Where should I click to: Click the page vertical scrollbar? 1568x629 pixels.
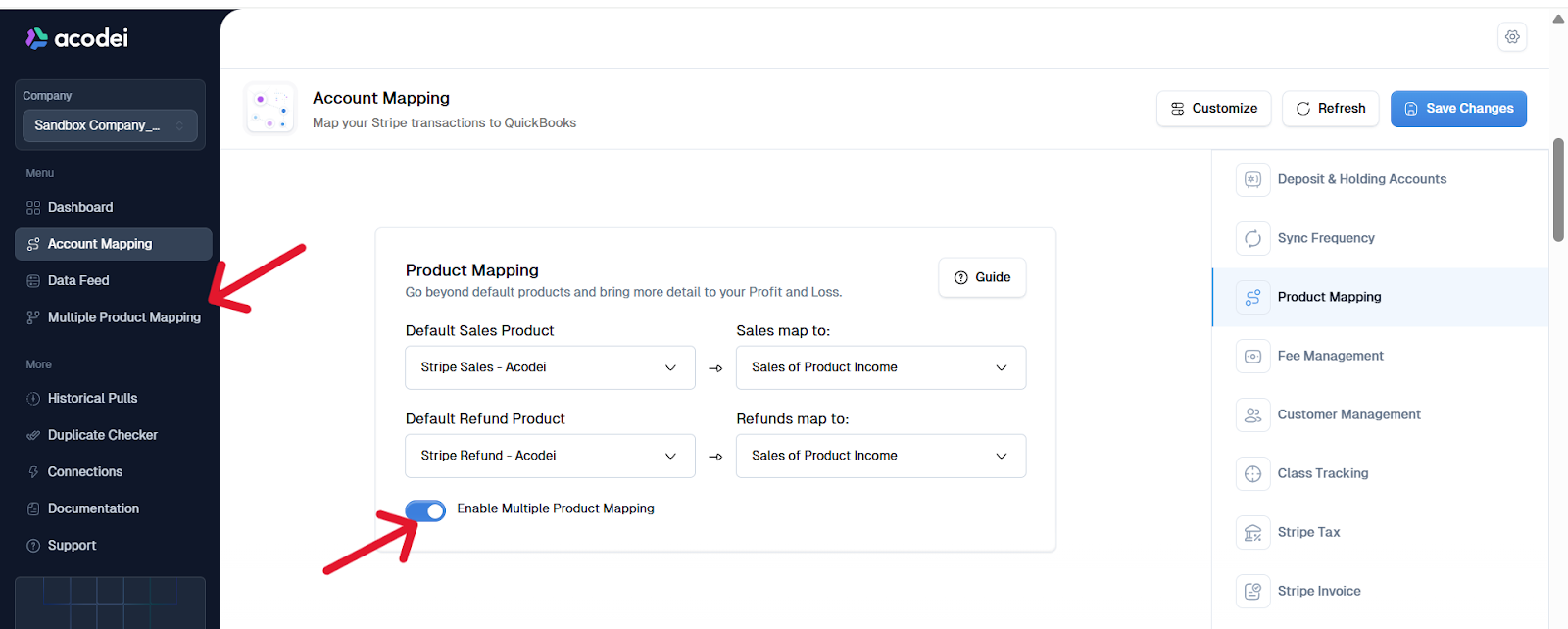click(1558, 189)
